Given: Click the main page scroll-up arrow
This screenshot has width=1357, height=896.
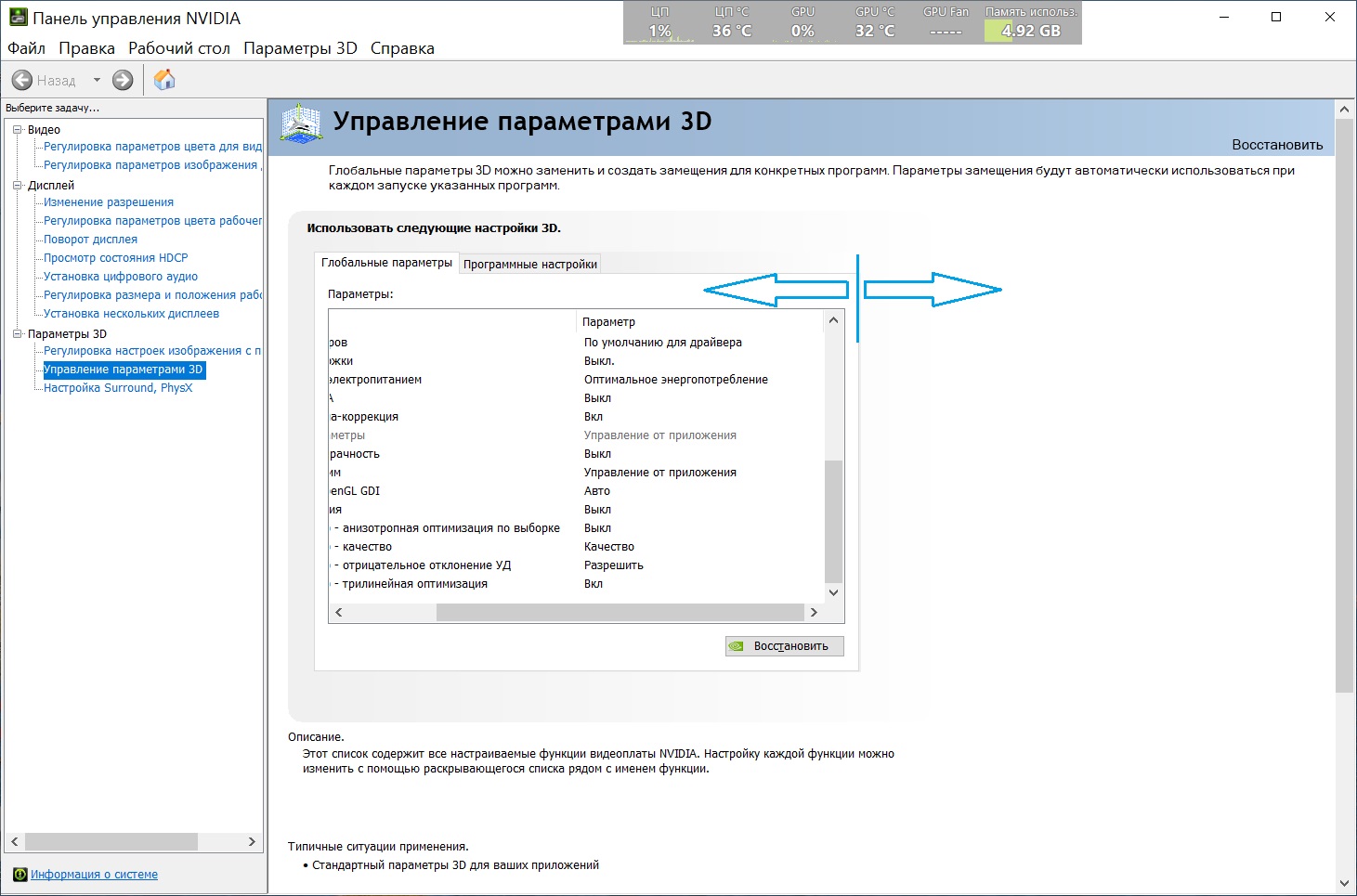Looking at the screenshot, I should point(1344,110).
